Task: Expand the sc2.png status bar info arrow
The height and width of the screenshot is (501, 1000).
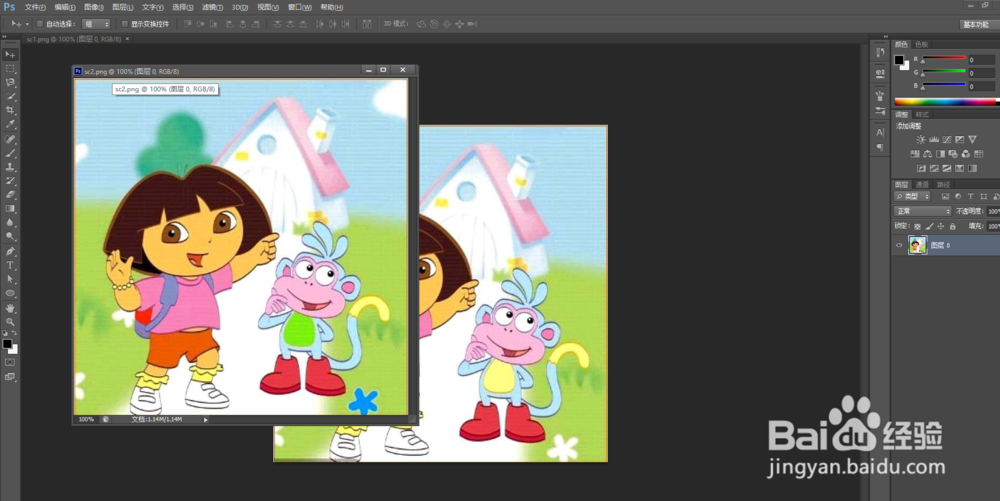Action: coord(205,419)
